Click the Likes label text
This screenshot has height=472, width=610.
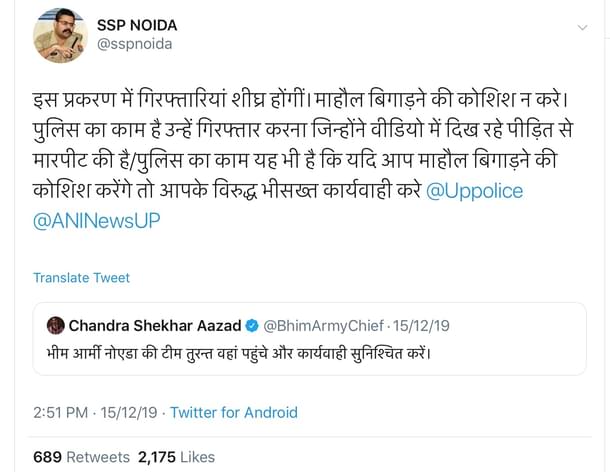[198, 456]
